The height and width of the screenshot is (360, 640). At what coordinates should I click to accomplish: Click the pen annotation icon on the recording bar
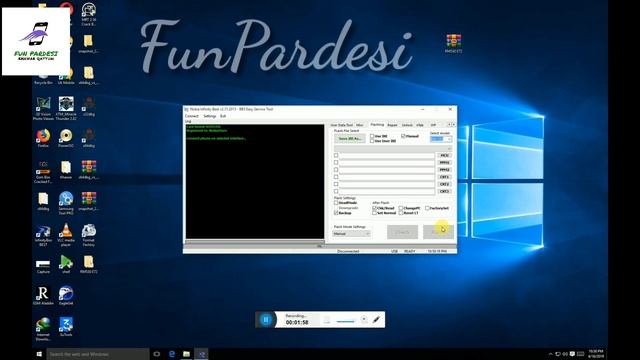(x=376, y=319)
